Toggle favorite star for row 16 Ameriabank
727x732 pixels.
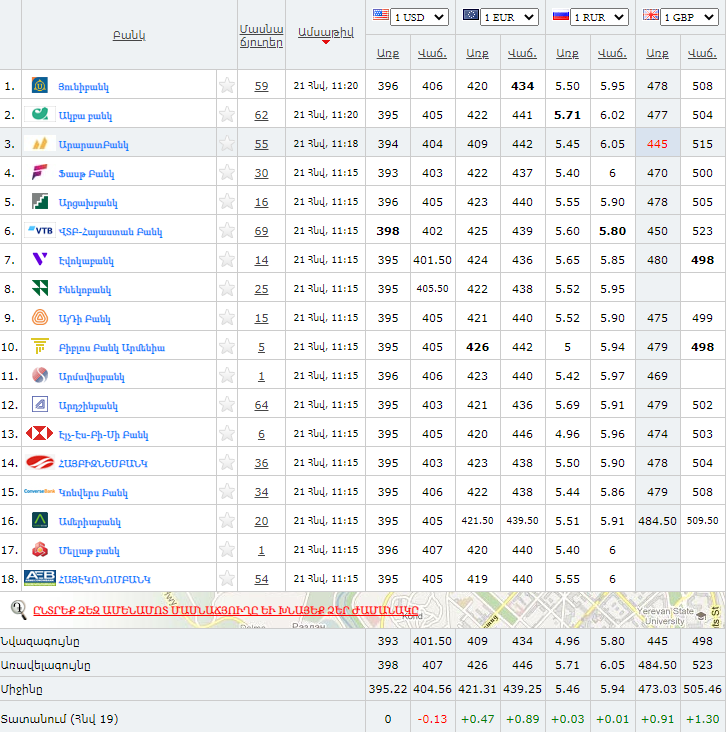227,520
